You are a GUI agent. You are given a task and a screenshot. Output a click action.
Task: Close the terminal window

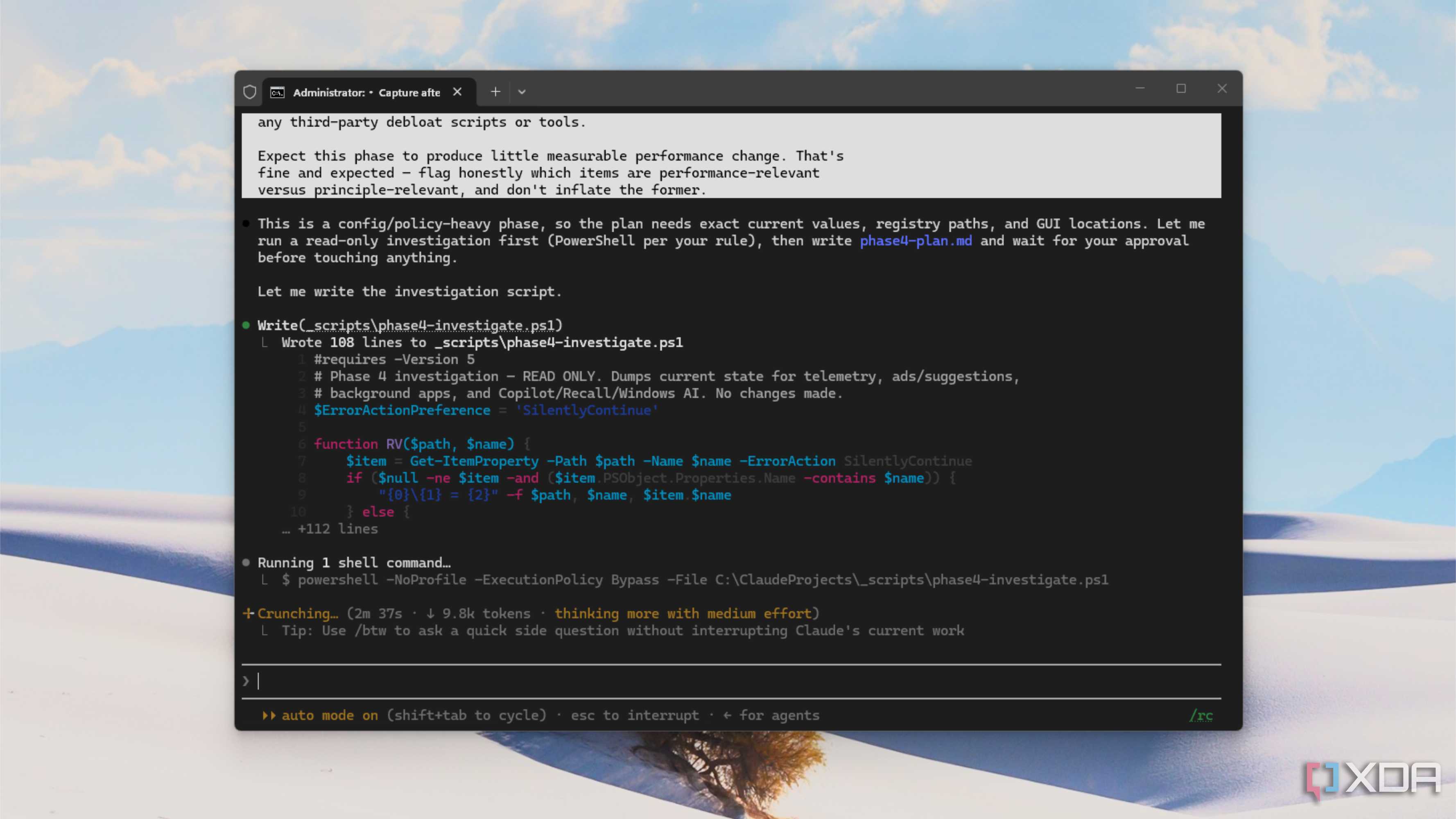click(x=1222, y=89)
